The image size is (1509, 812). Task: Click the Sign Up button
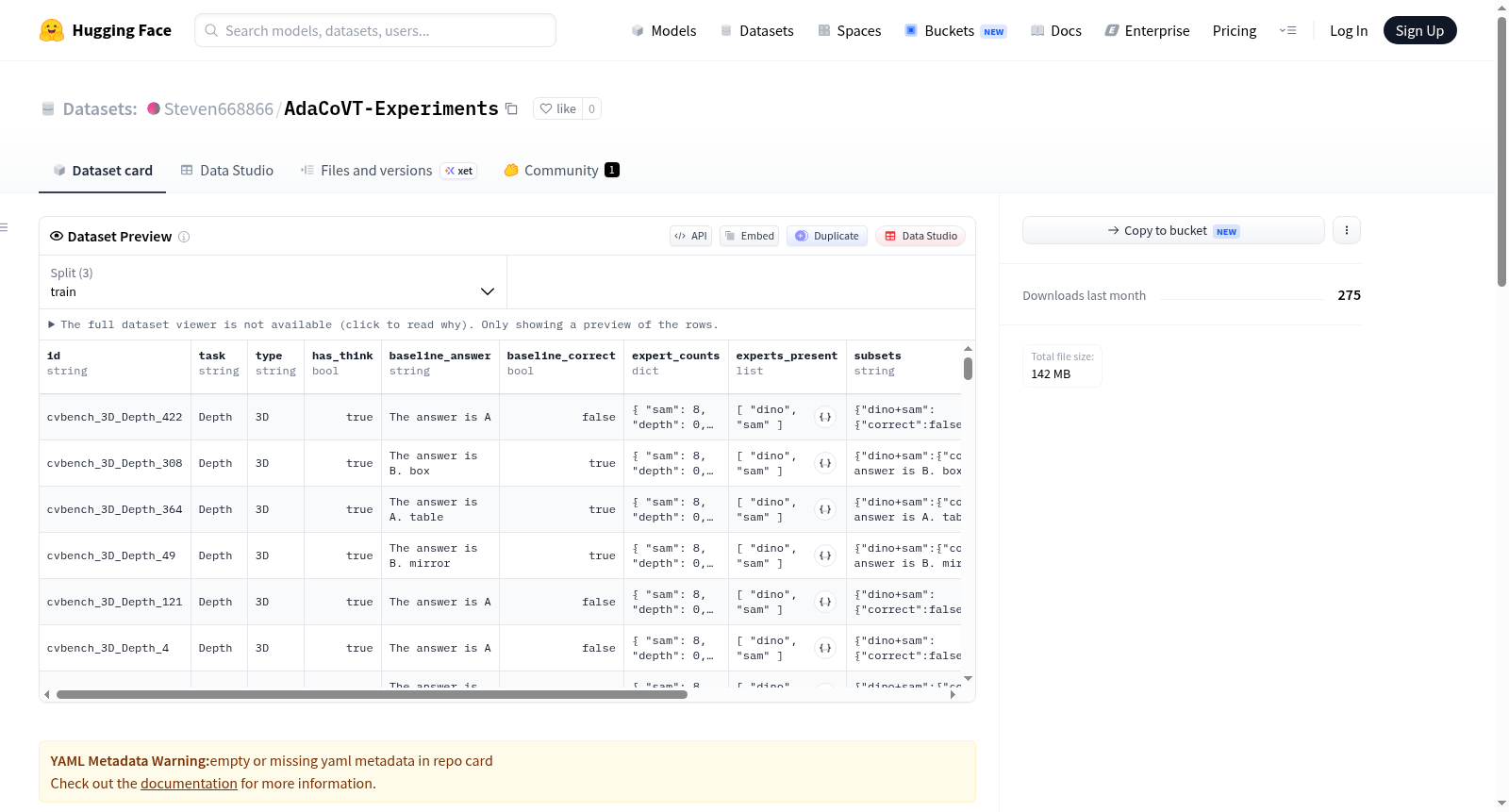[x=1419, y=30]
